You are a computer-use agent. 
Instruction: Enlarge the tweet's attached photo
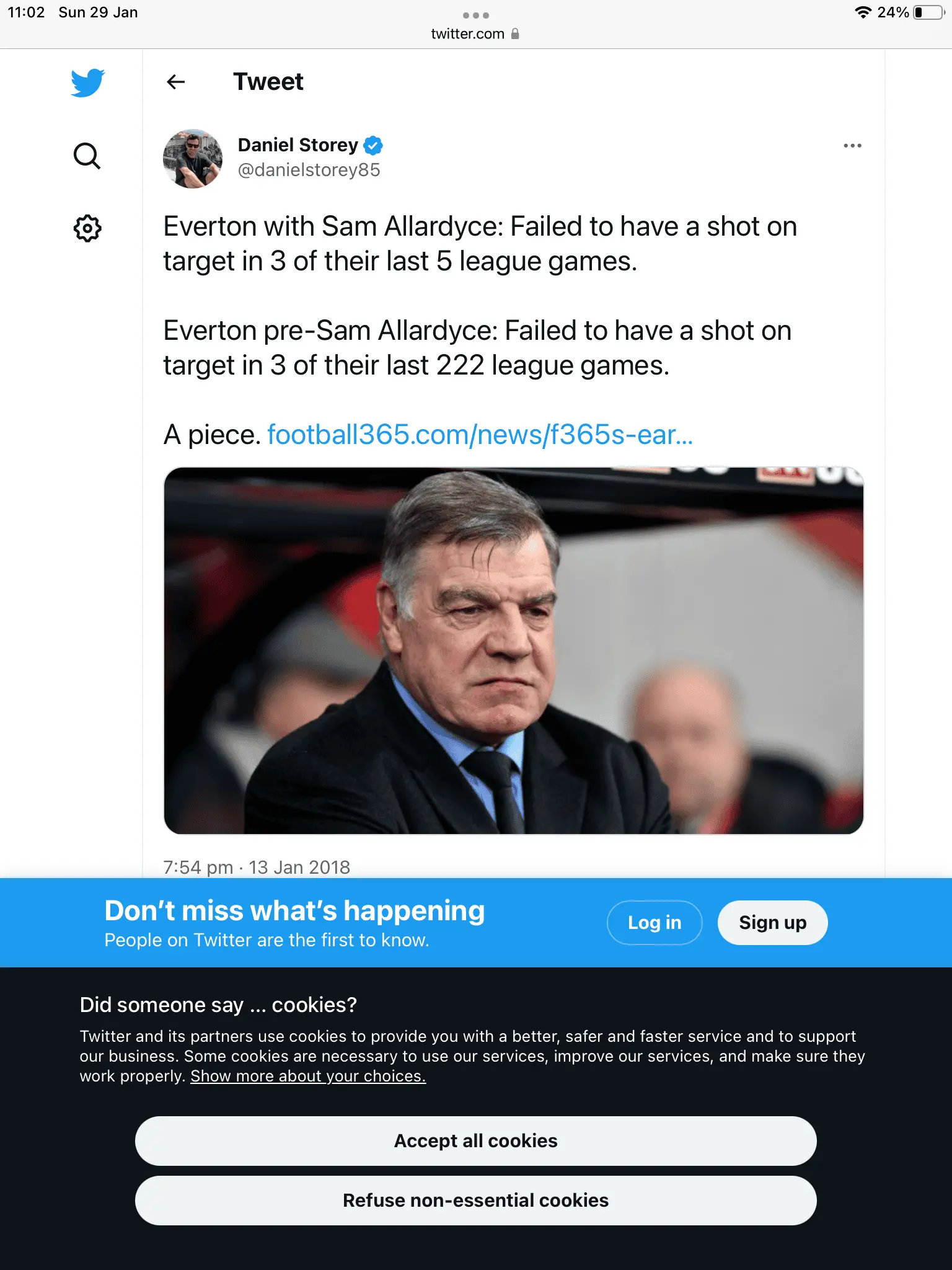tap(513, 650)
